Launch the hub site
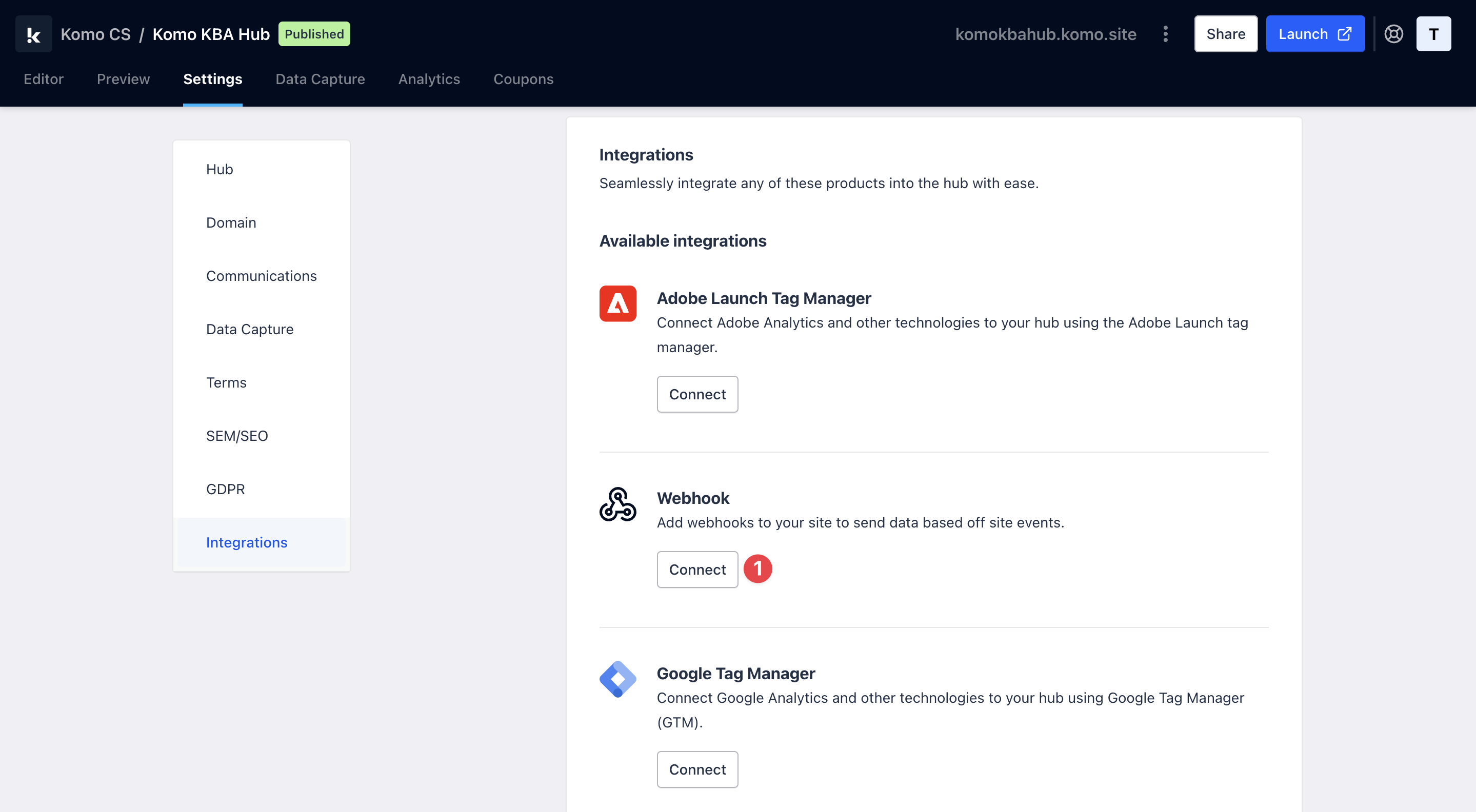Viewport: 1476px width, 812px height. tap(1315, 34)
